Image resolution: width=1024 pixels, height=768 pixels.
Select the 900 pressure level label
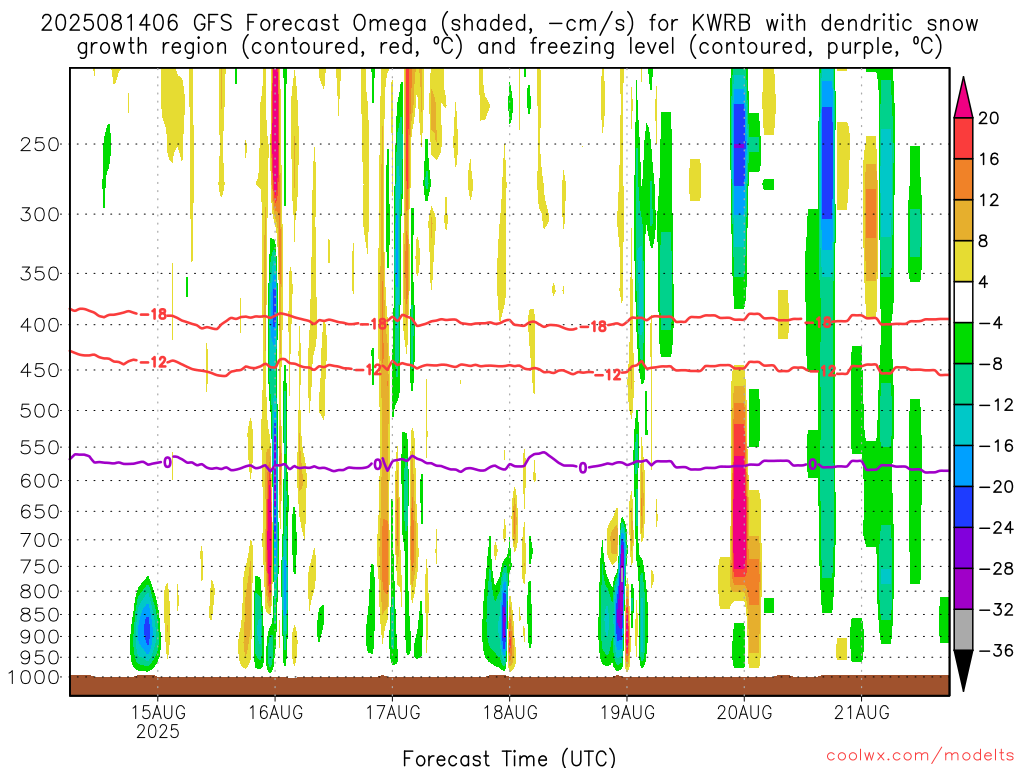[40, 637]
